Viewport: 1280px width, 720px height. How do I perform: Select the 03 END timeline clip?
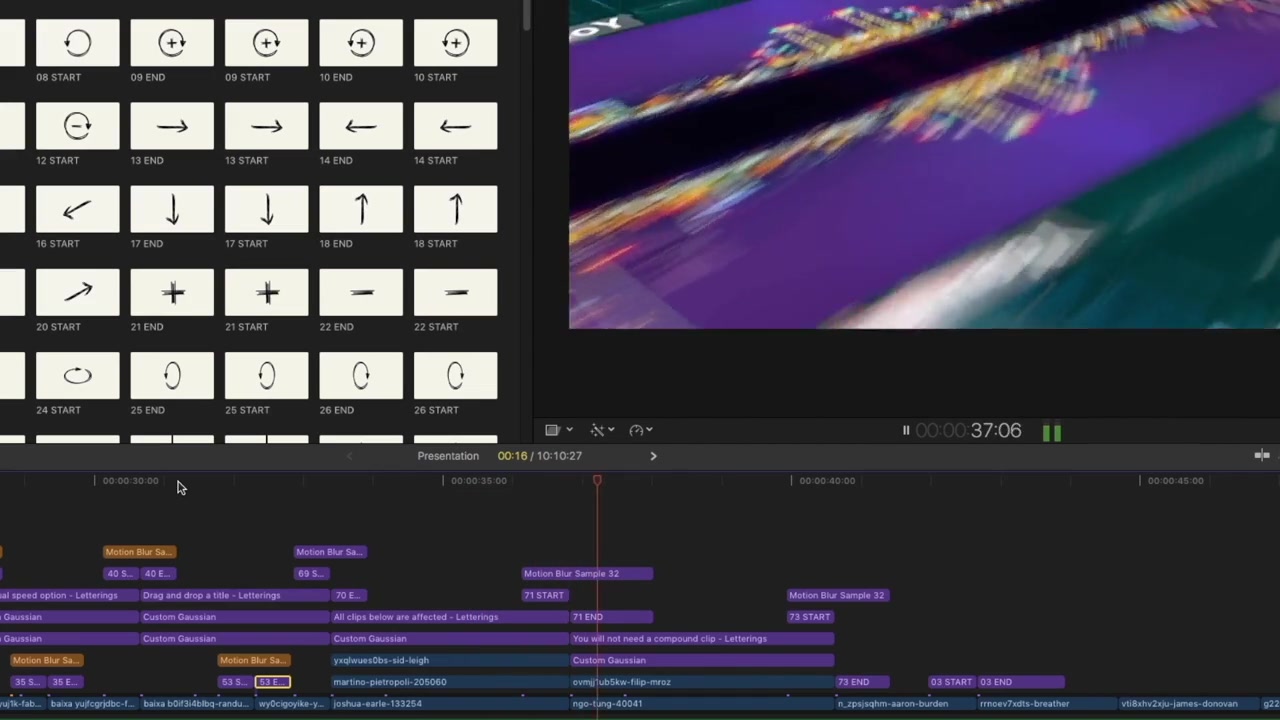[1020, 682]
